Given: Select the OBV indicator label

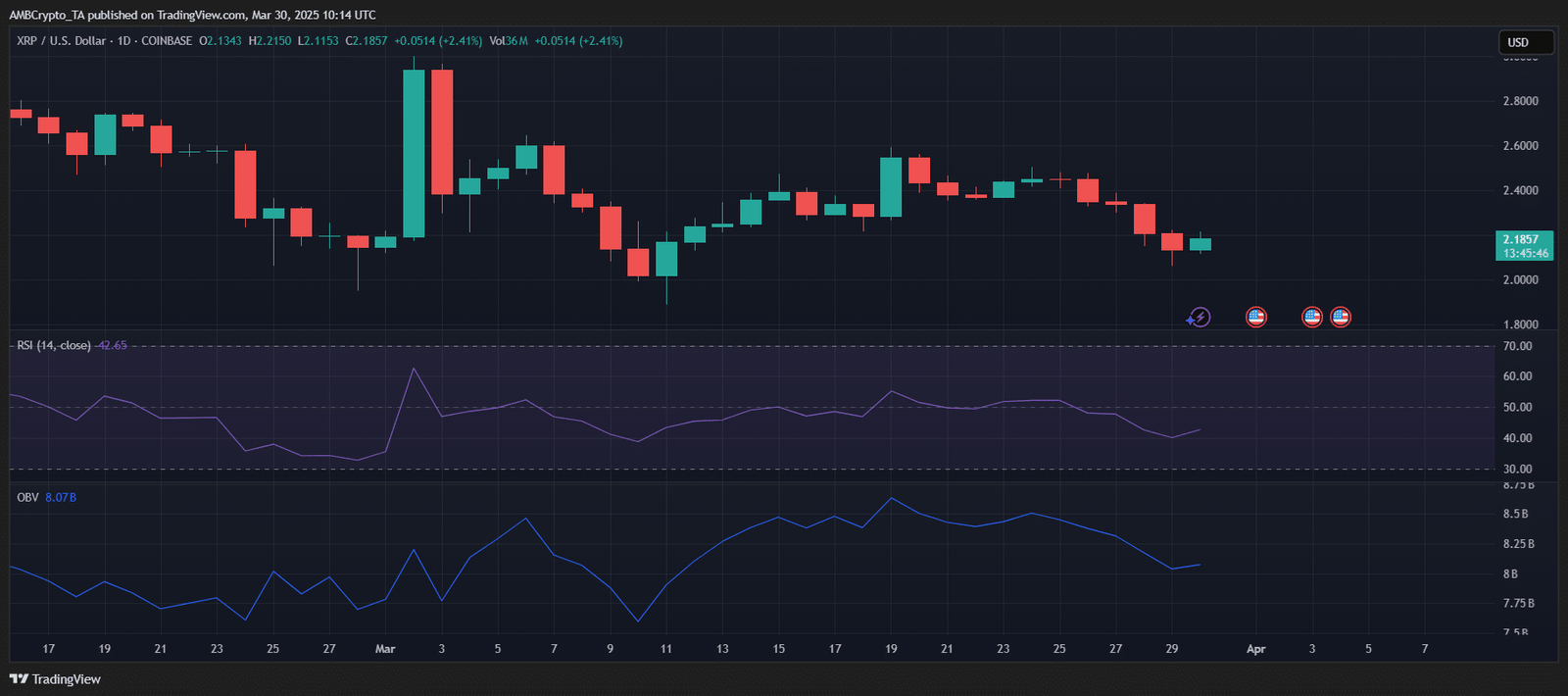Looking at the screenshot, I should click(27, 498).
